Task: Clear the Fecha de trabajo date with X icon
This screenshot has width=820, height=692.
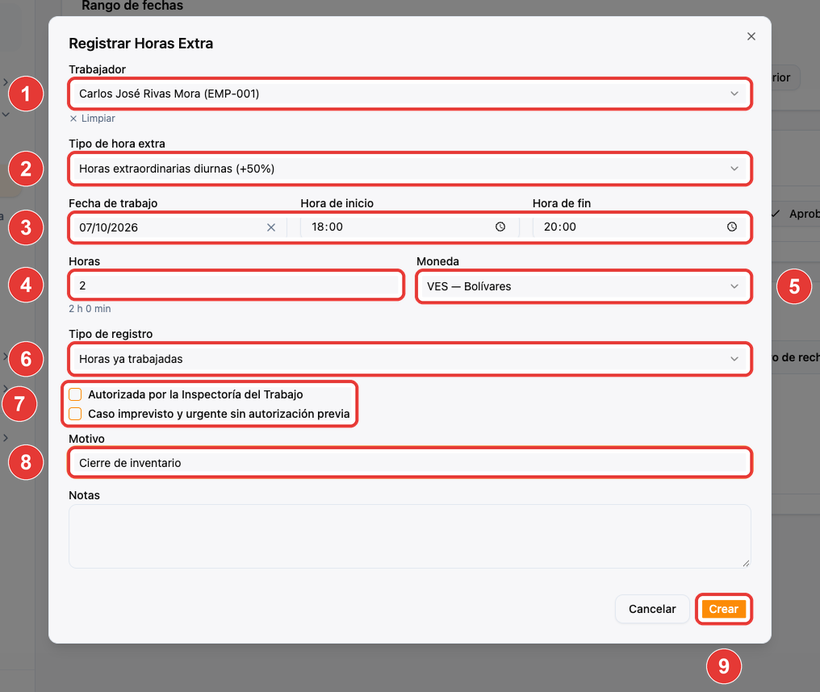Action: (x=271, y=228)
